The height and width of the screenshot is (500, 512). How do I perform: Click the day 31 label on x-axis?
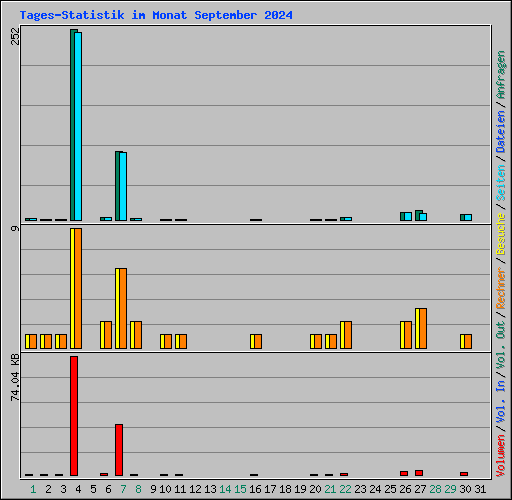tap(480, 489)
